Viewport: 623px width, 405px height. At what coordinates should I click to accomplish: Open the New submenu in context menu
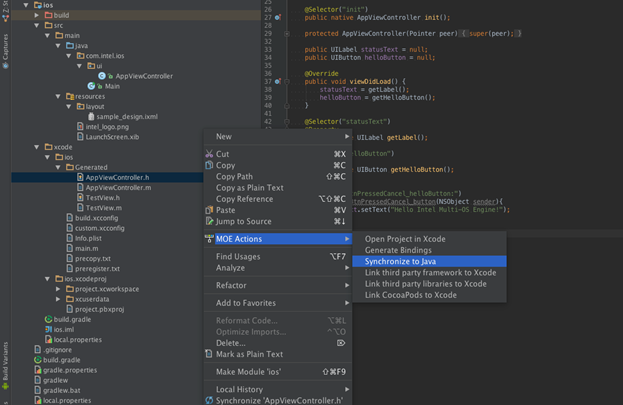tap(278, 136)
